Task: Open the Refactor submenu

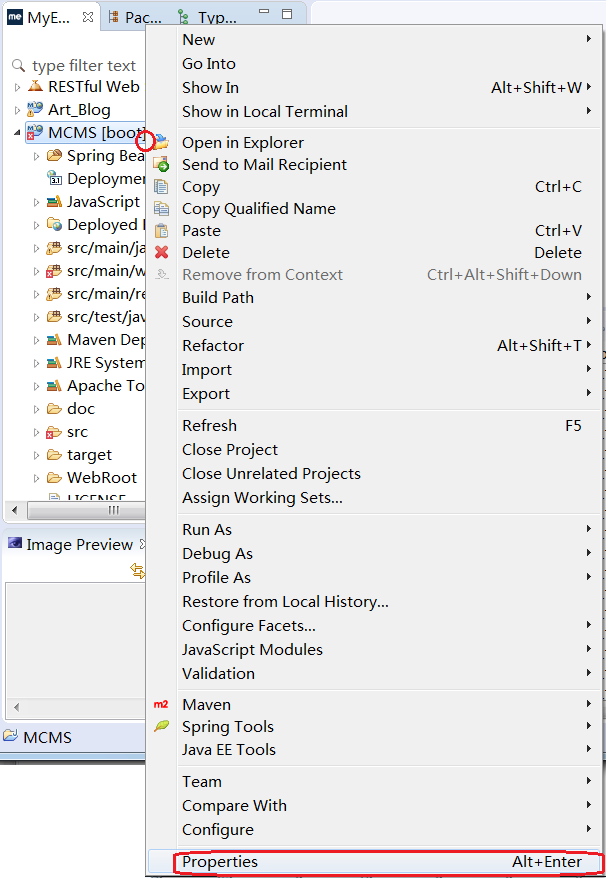Action: pyautogui.click(x=376, y=345)
